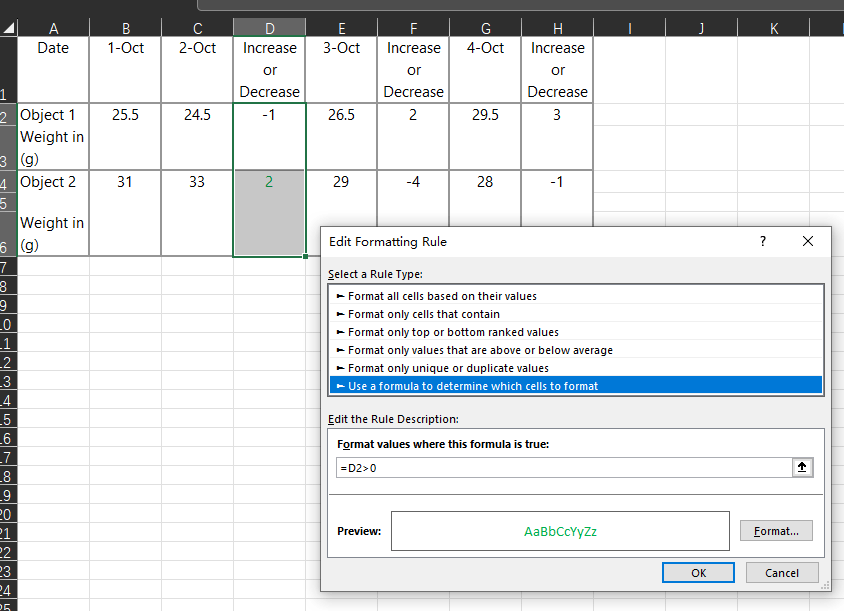
Task: Select column B header
Action: (125, 28)
